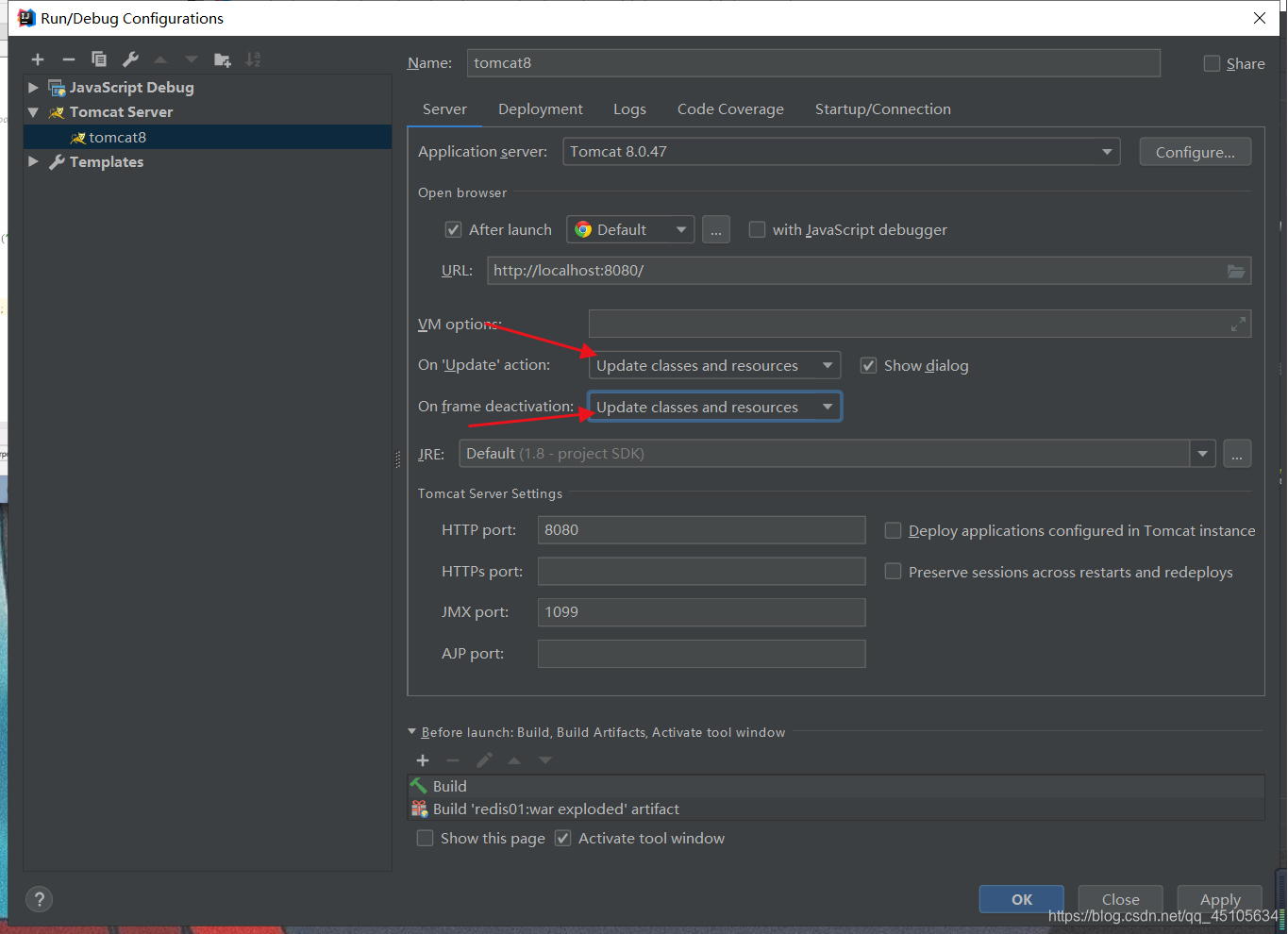Click Close button

click(x=1120, y=899)
